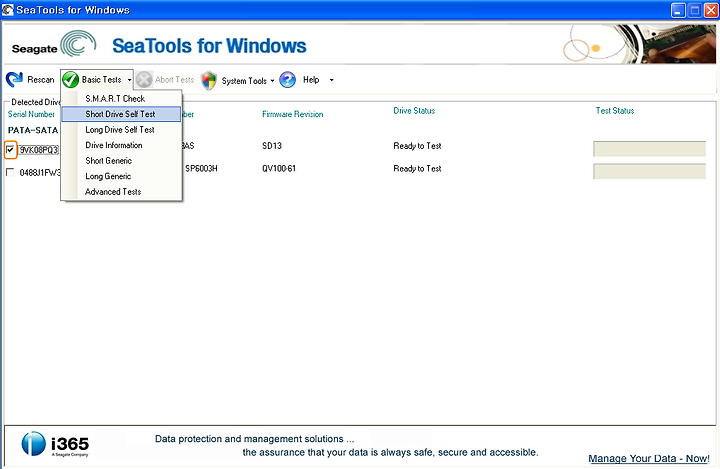Click the Seagate logo in header
Screen dimensions: 720x469
click(x=54, y=44)
